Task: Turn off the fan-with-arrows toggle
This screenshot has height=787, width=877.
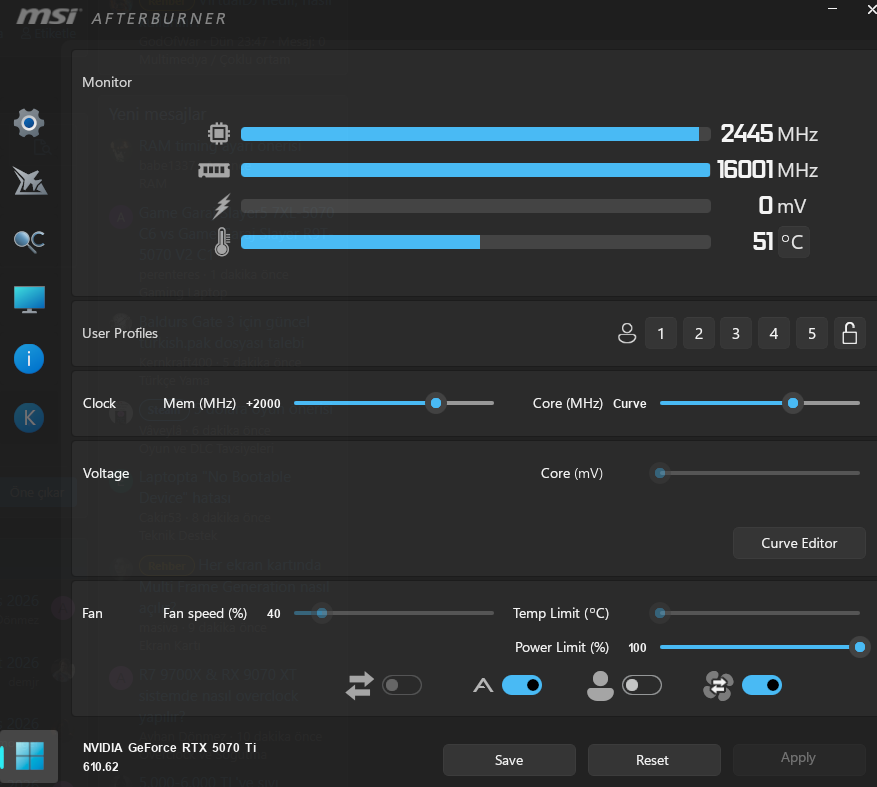Action: point(762,685)
